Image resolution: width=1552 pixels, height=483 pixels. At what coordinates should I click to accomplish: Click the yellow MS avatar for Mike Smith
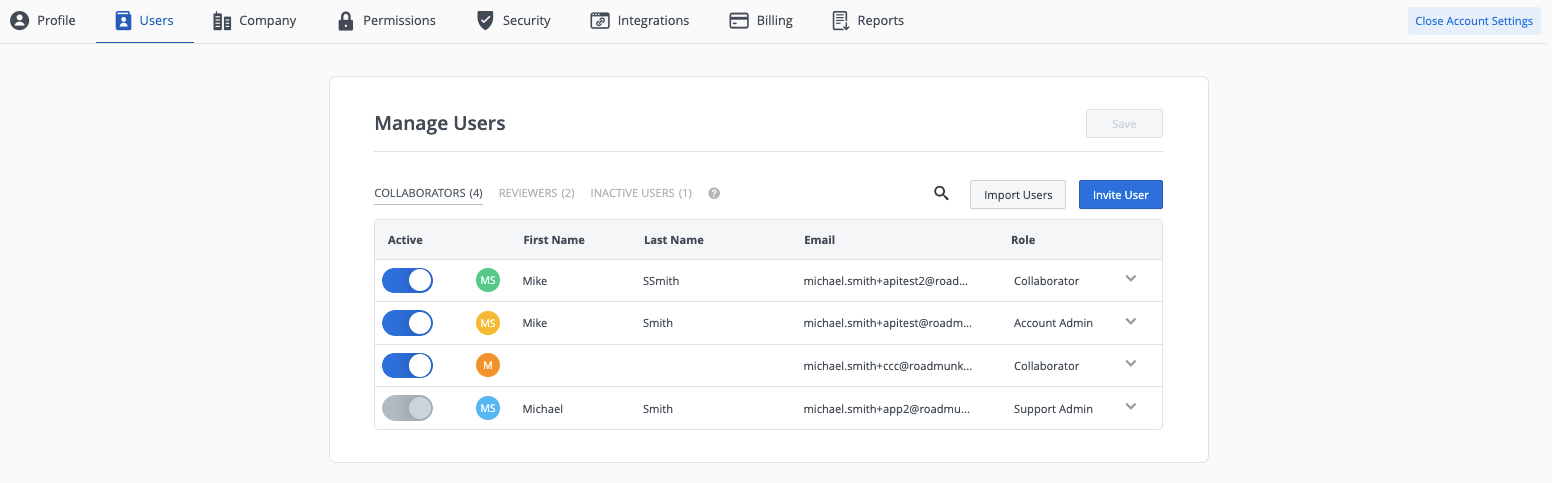487,323
